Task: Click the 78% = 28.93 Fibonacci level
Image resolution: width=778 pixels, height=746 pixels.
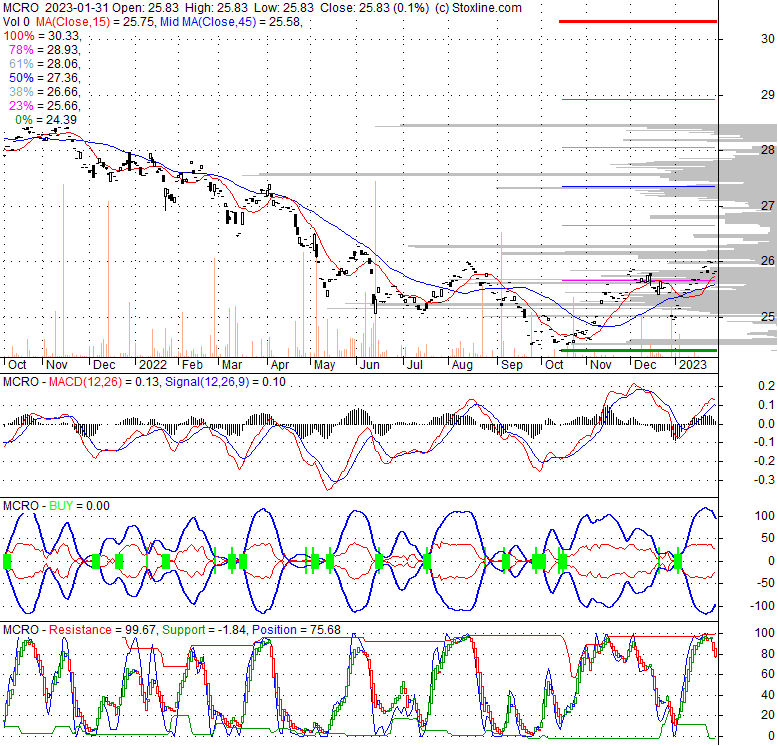Action: point(45,50)
